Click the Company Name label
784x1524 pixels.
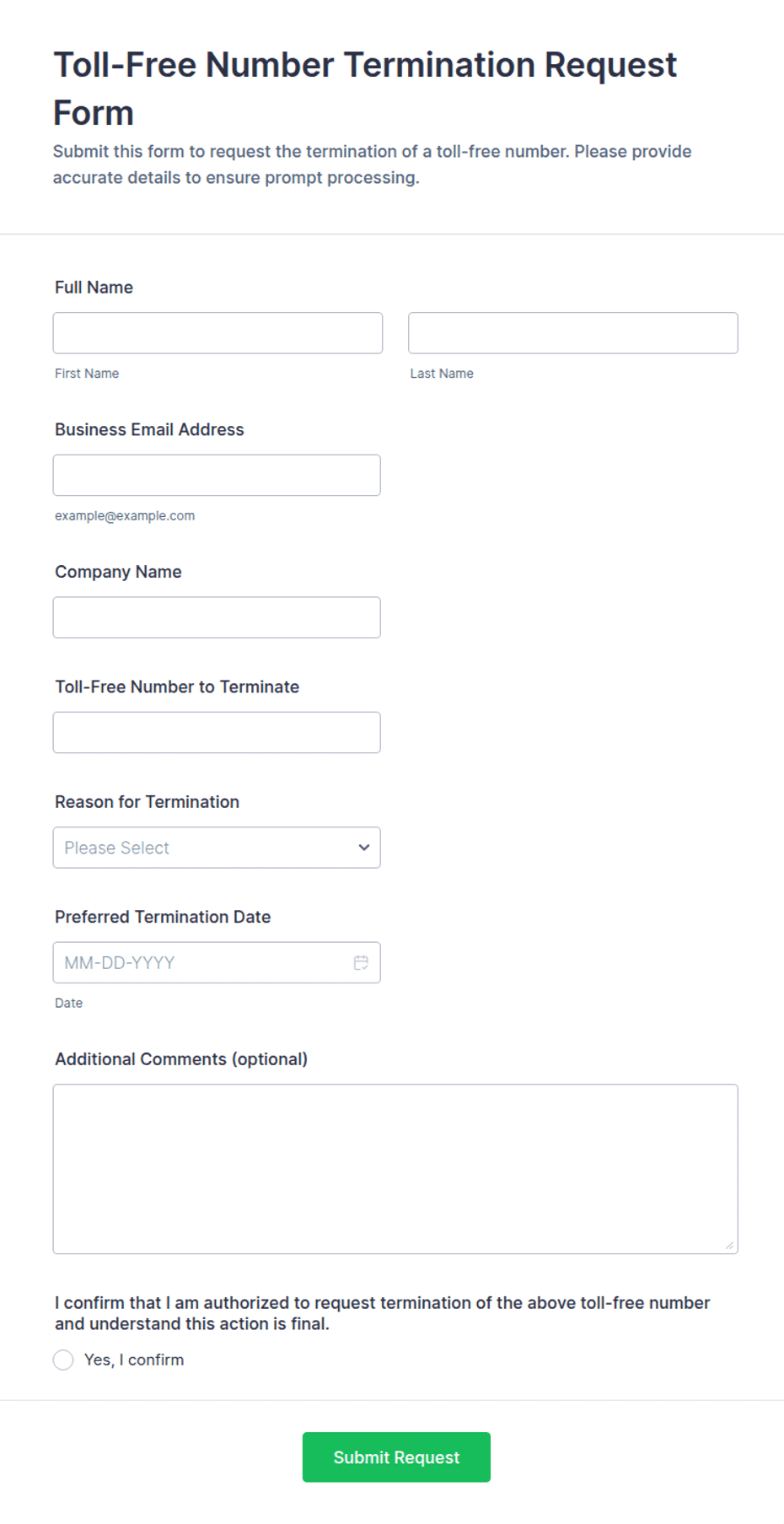pos(118,572)
